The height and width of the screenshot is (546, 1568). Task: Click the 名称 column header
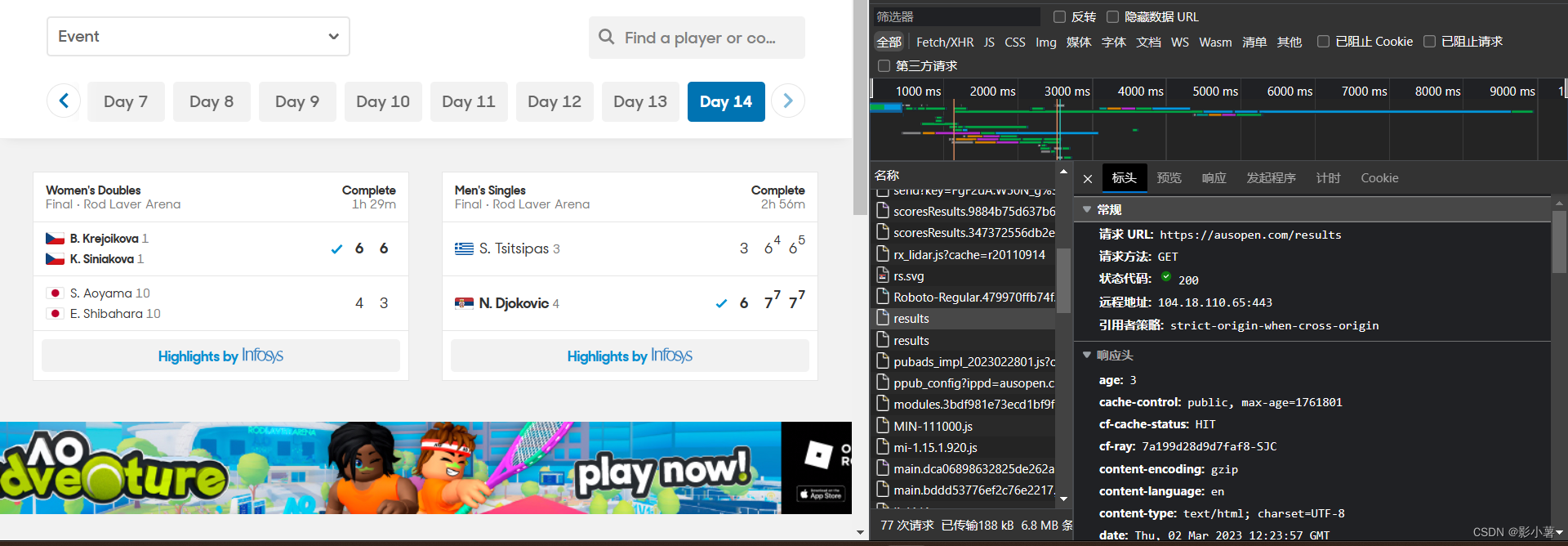887,176
